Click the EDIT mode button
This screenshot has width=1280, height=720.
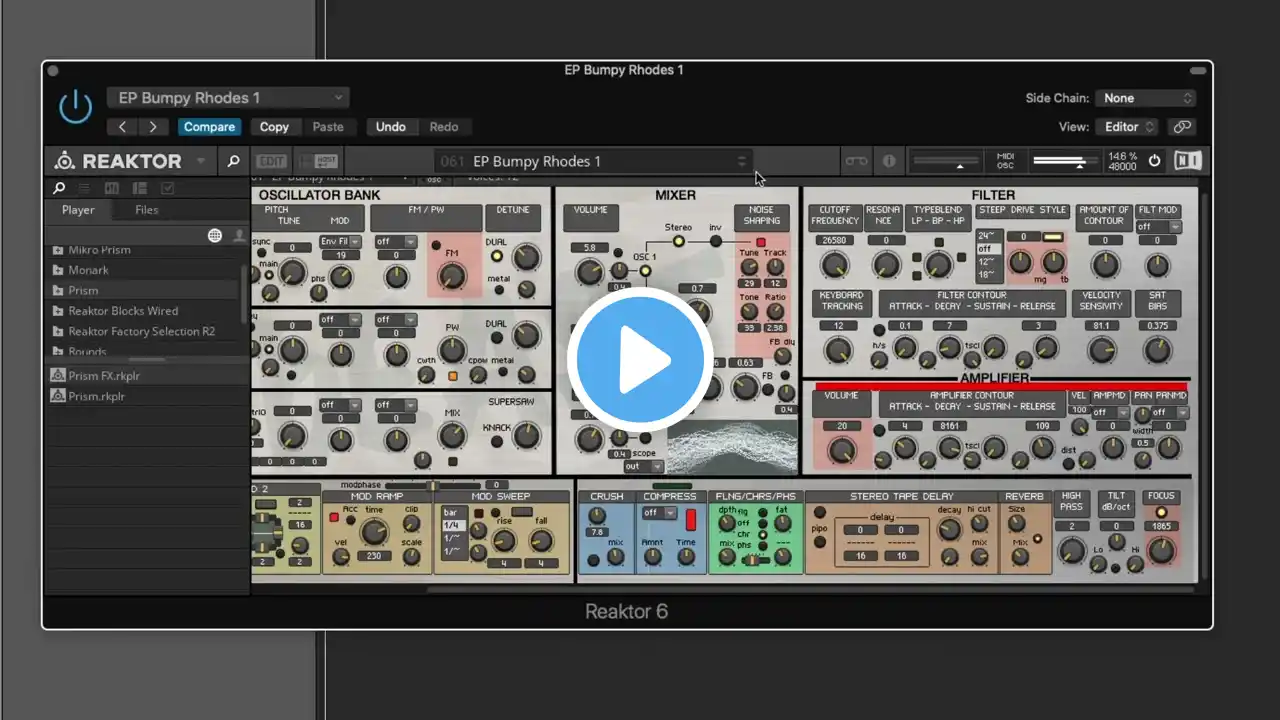270,161
